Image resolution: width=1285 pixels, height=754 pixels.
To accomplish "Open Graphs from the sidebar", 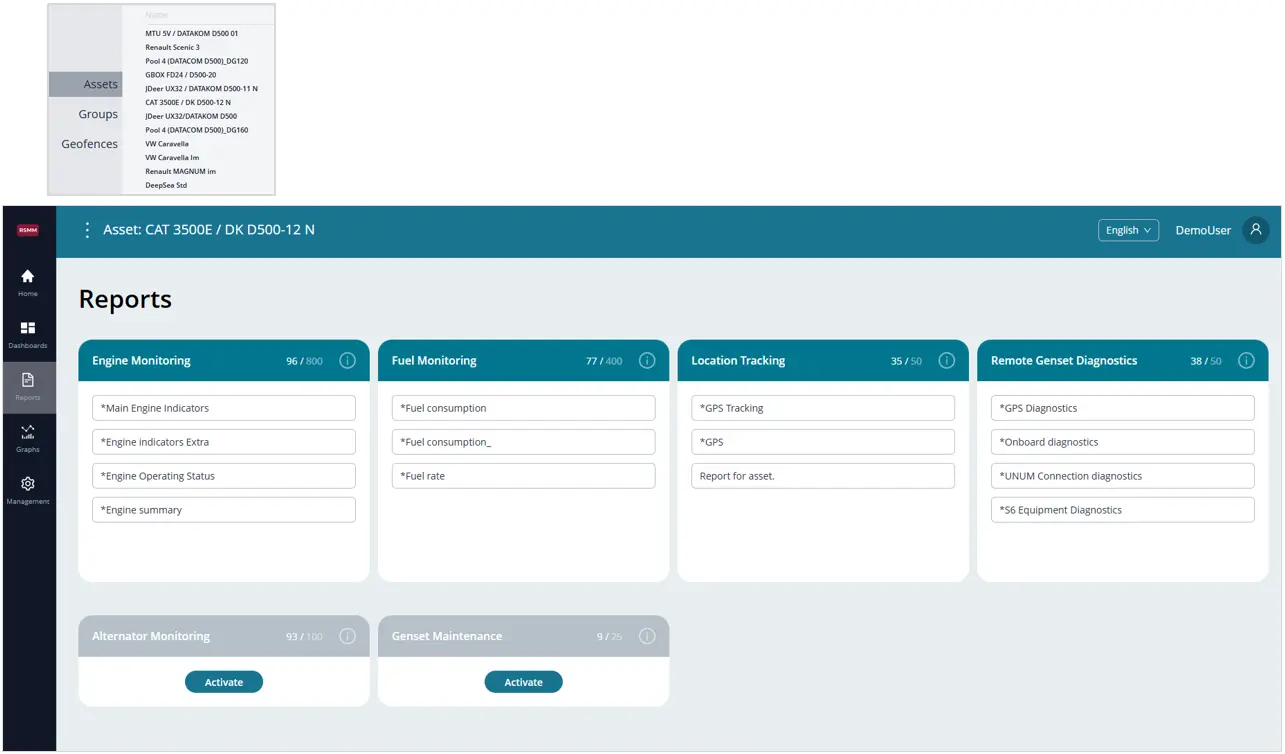I will pos(28,438).
